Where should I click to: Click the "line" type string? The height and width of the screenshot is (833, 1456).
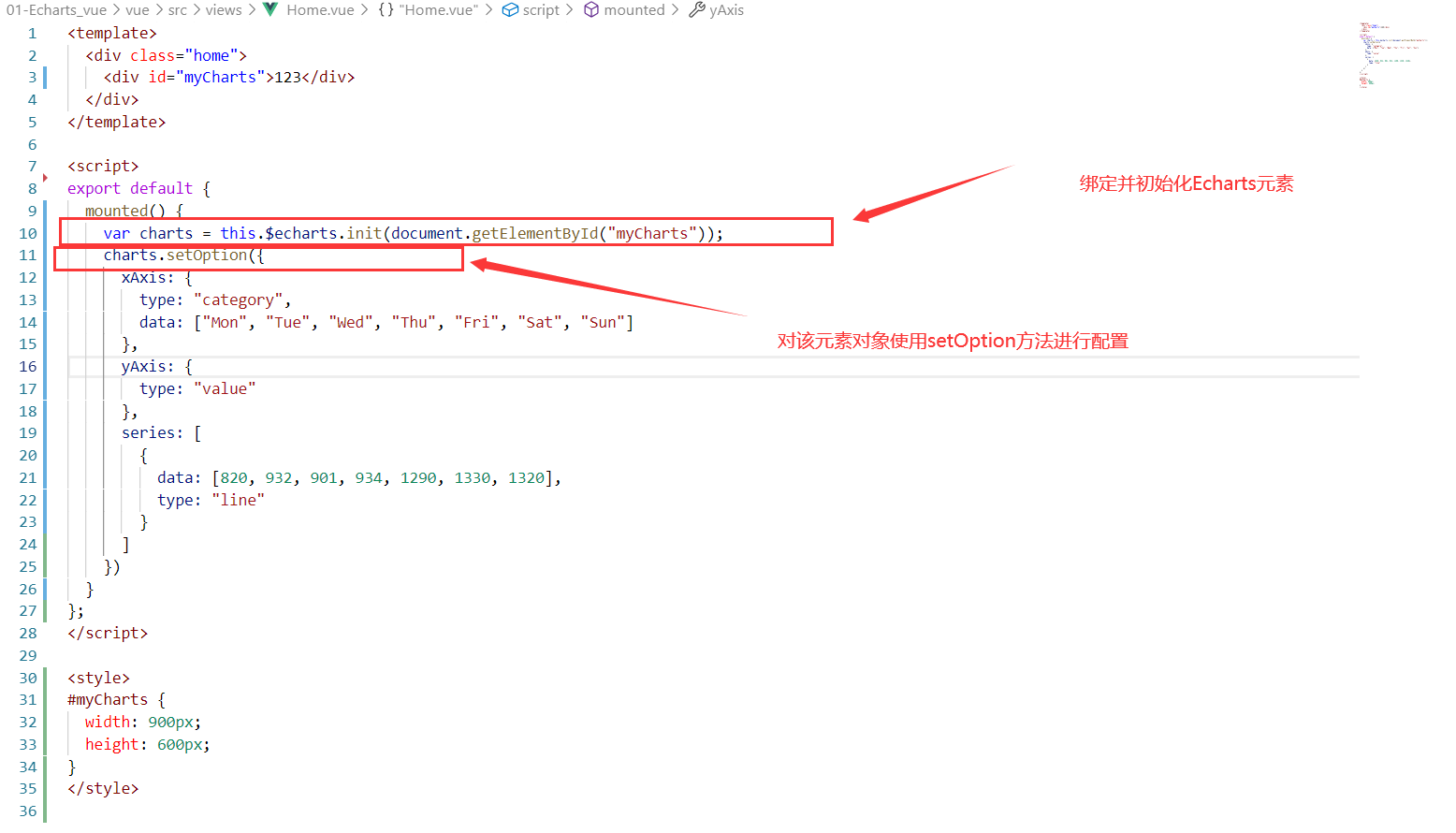pos(239,501)
